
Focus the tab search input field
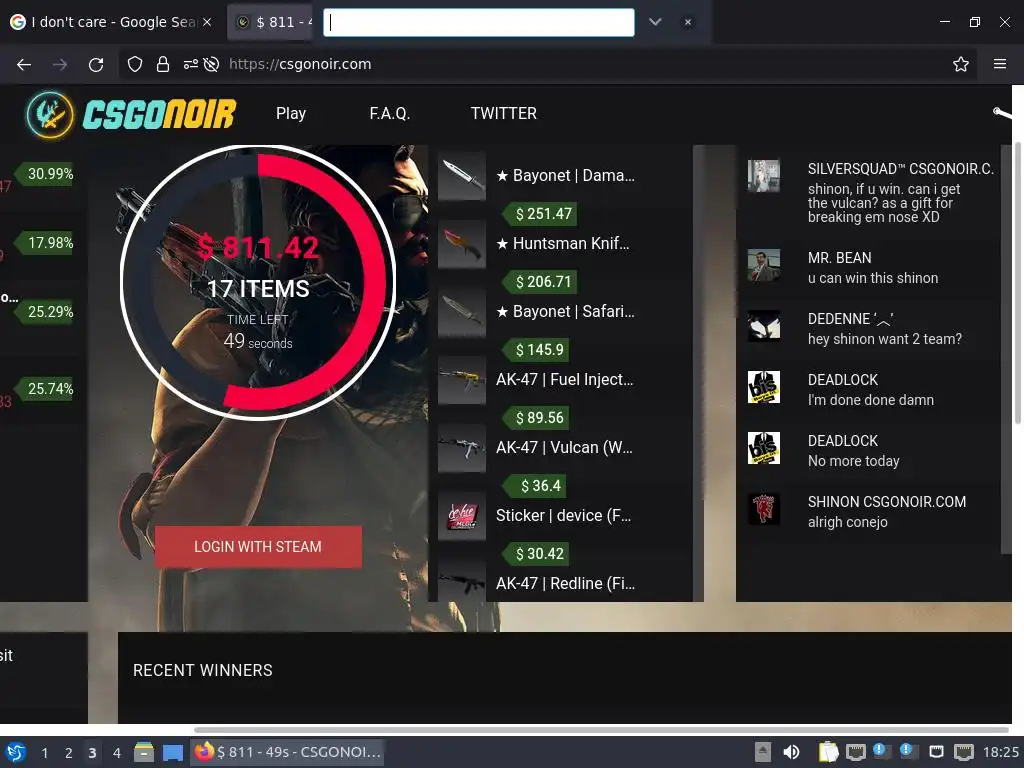[479, 22]
